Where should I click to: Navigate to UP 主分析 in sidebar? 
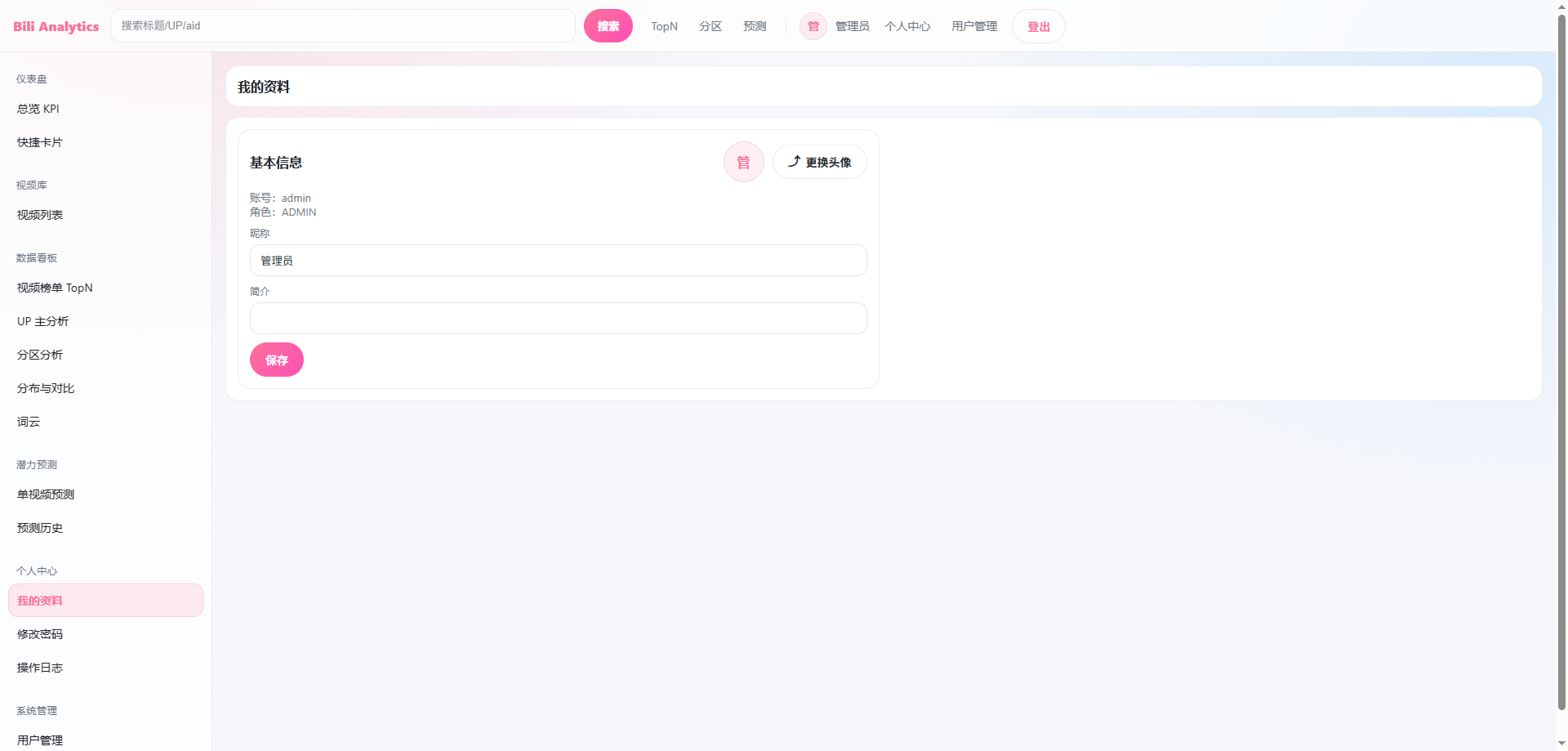[x=43, y=321]
